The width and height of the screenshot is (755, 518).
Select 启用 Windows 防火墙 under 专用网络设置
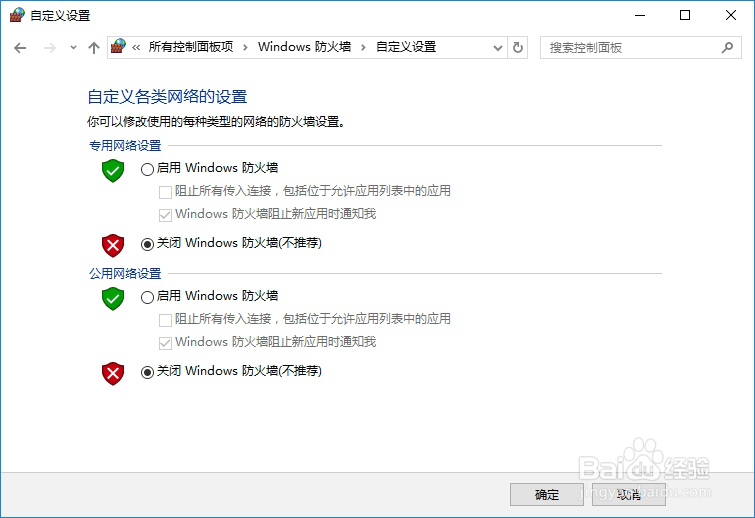[x=147, y=169]
